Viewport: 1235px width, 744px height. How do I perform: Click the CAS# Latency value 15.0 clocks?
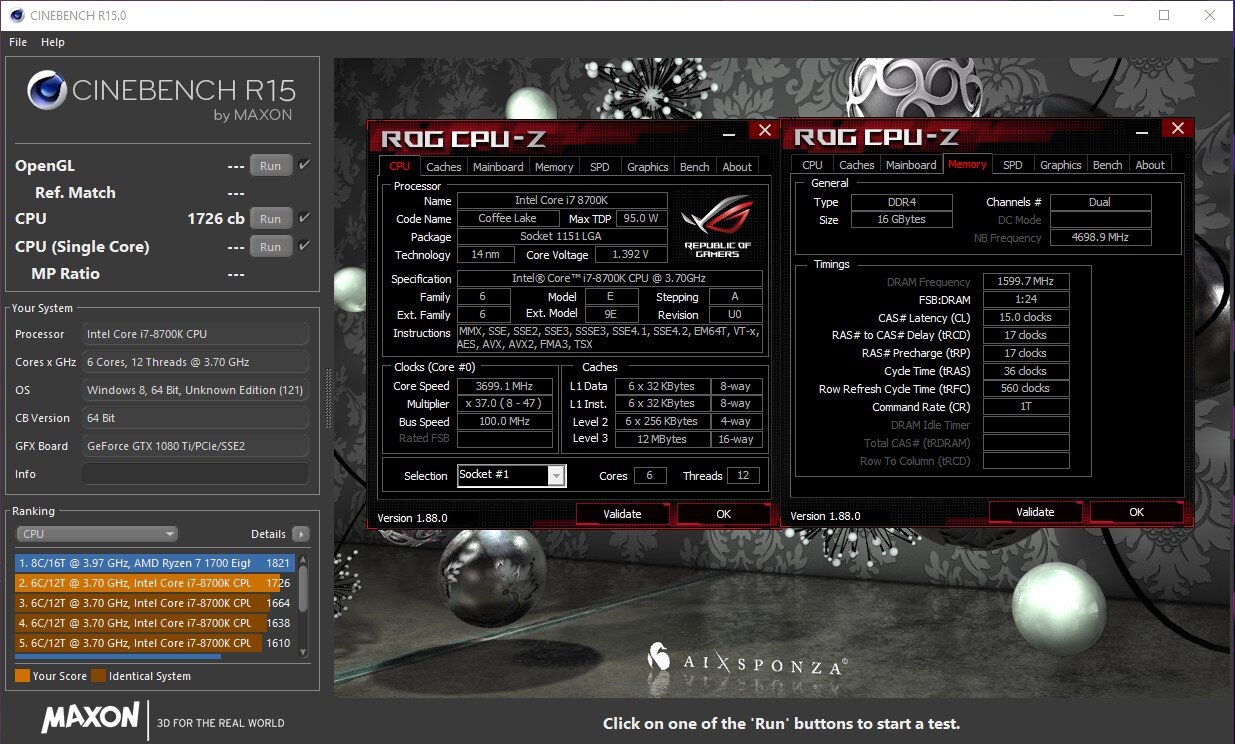pyautogui.click(x=1026, y=318)
